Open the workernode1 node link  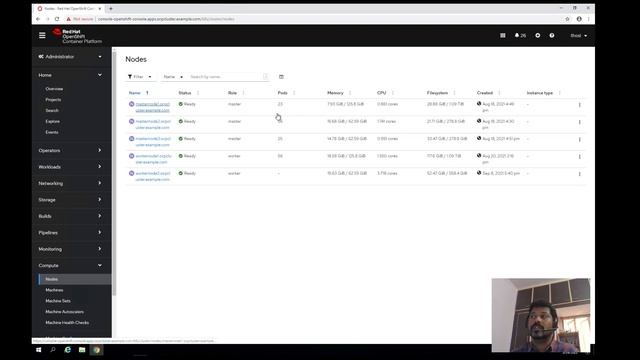click(x=153, y=159)
